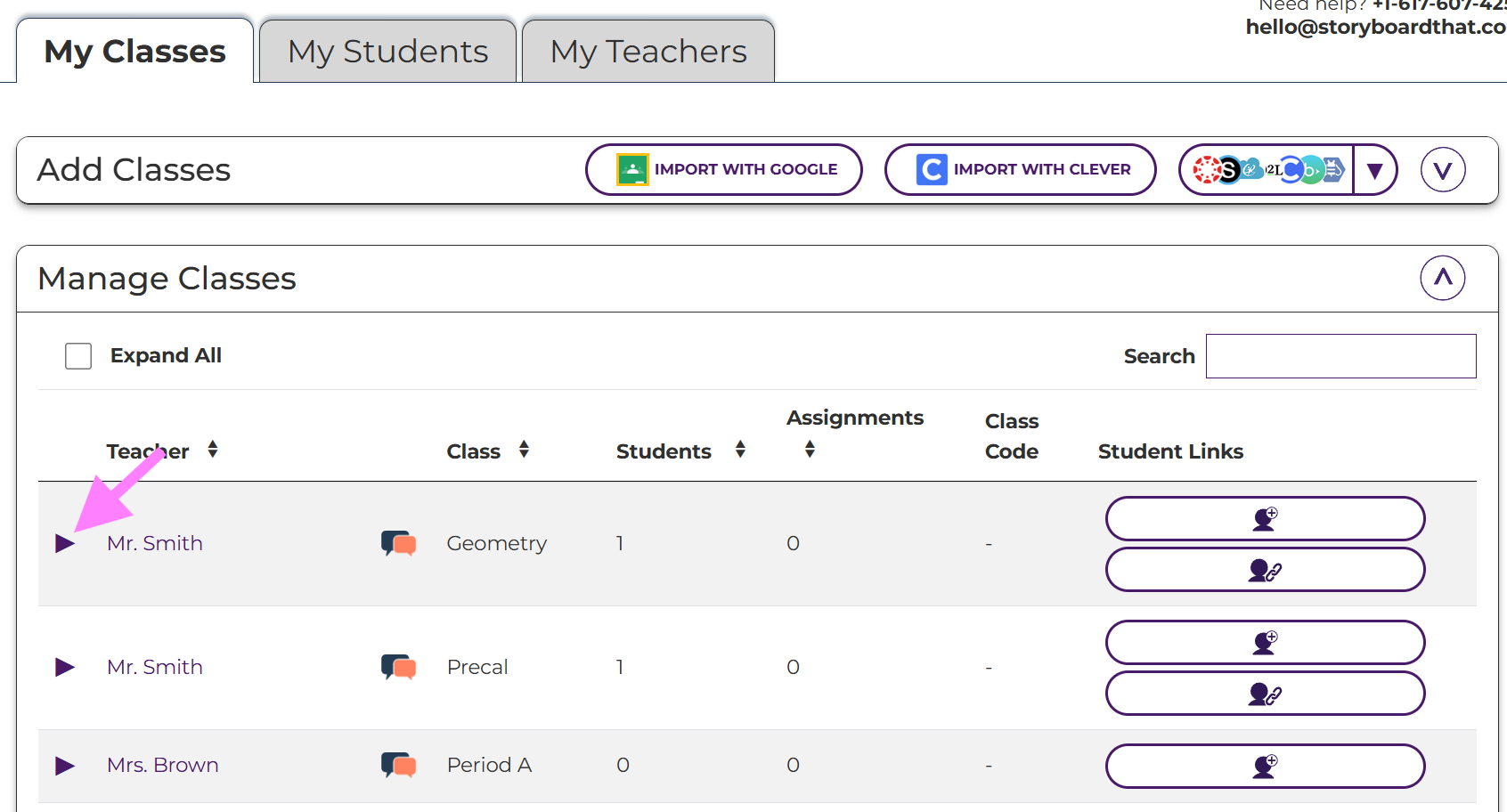Check the Expand All checkbox

pos(78,356)
